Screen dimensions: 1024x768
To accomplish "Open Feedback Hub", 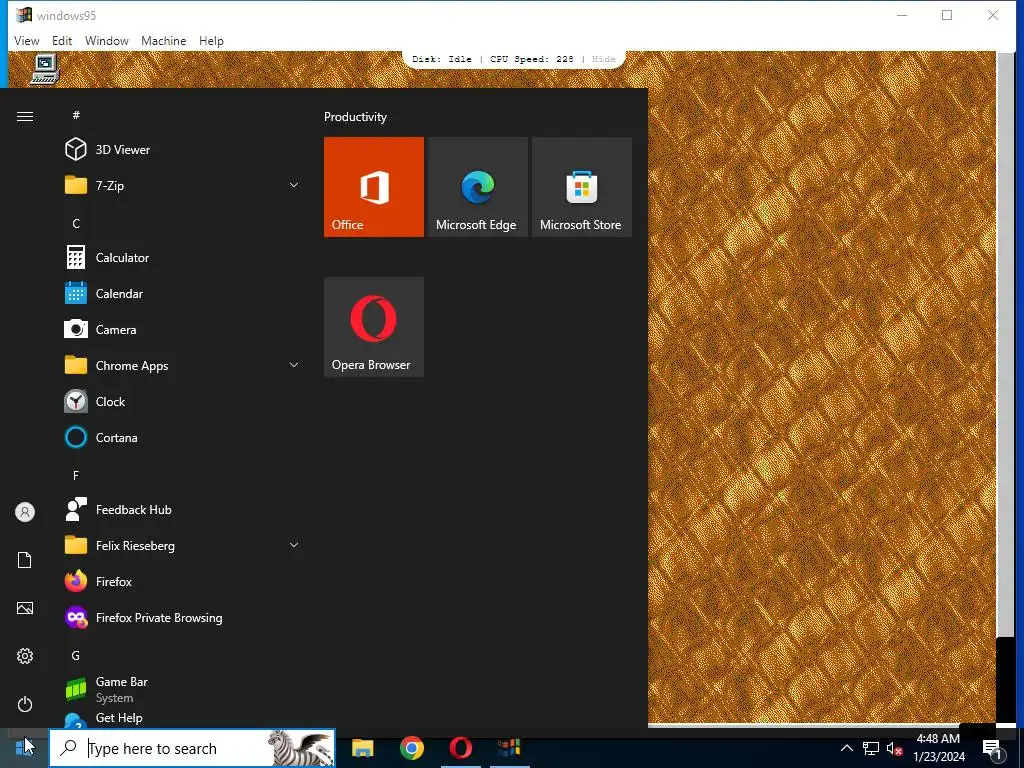I will (x=183, y=509).
